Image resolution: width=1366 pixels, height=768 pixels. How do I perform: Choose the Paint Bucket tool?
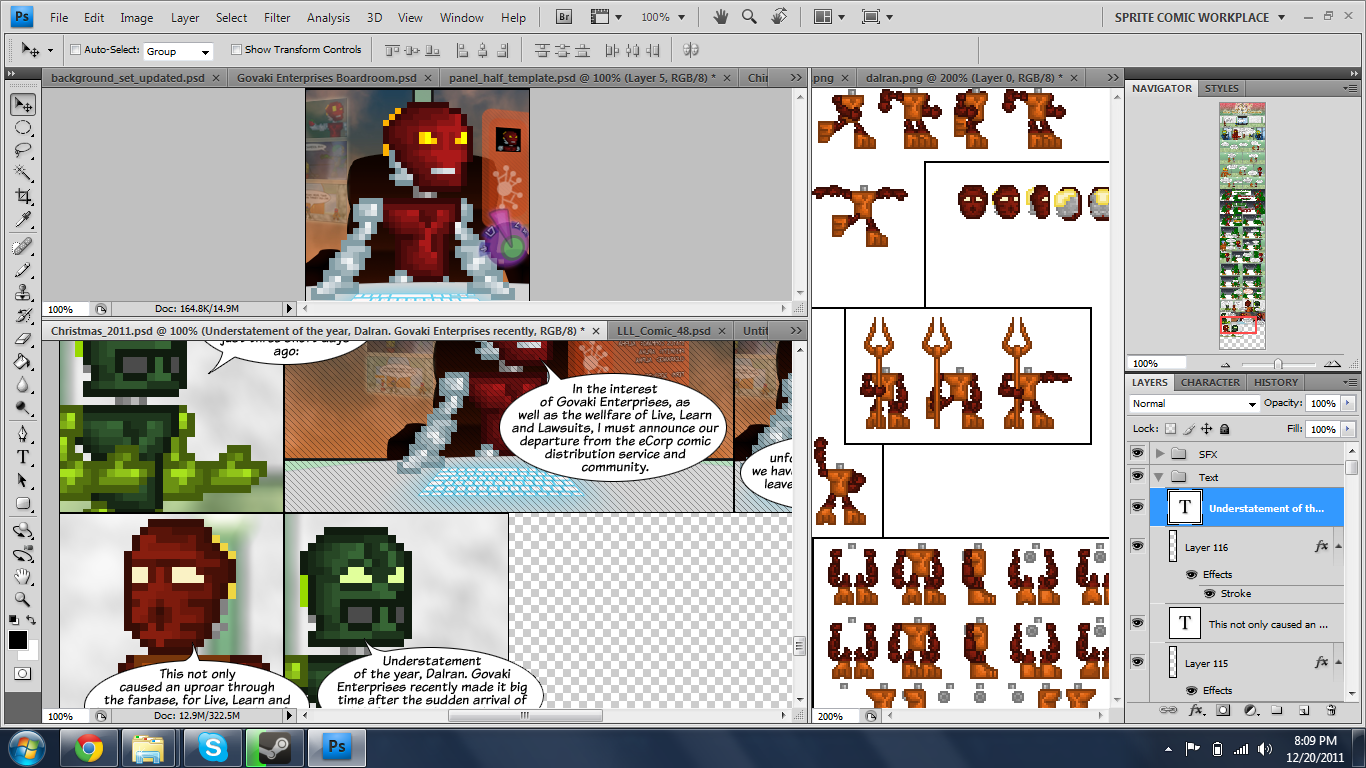coord(23,363)
